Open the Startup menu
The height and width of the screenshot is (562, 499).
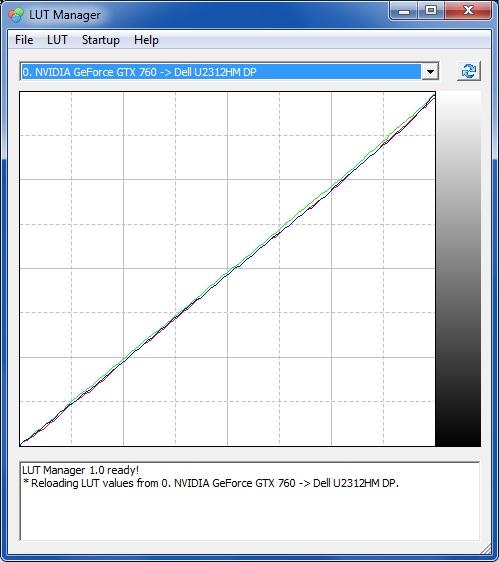(101, 40)
